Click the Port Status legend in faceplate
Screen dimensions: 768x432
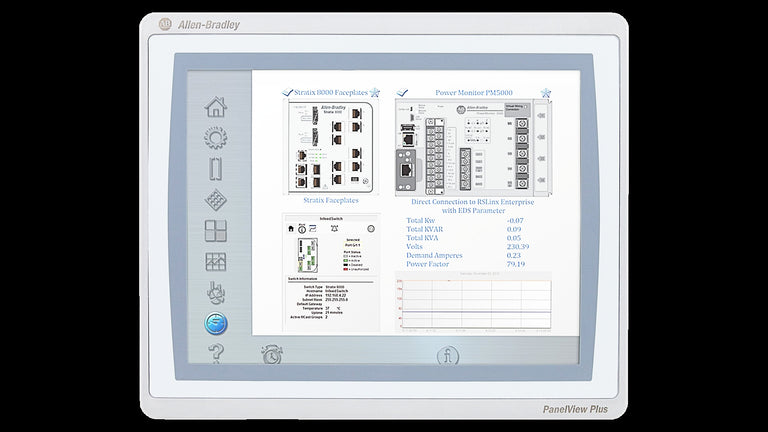[x=356, y=261]
